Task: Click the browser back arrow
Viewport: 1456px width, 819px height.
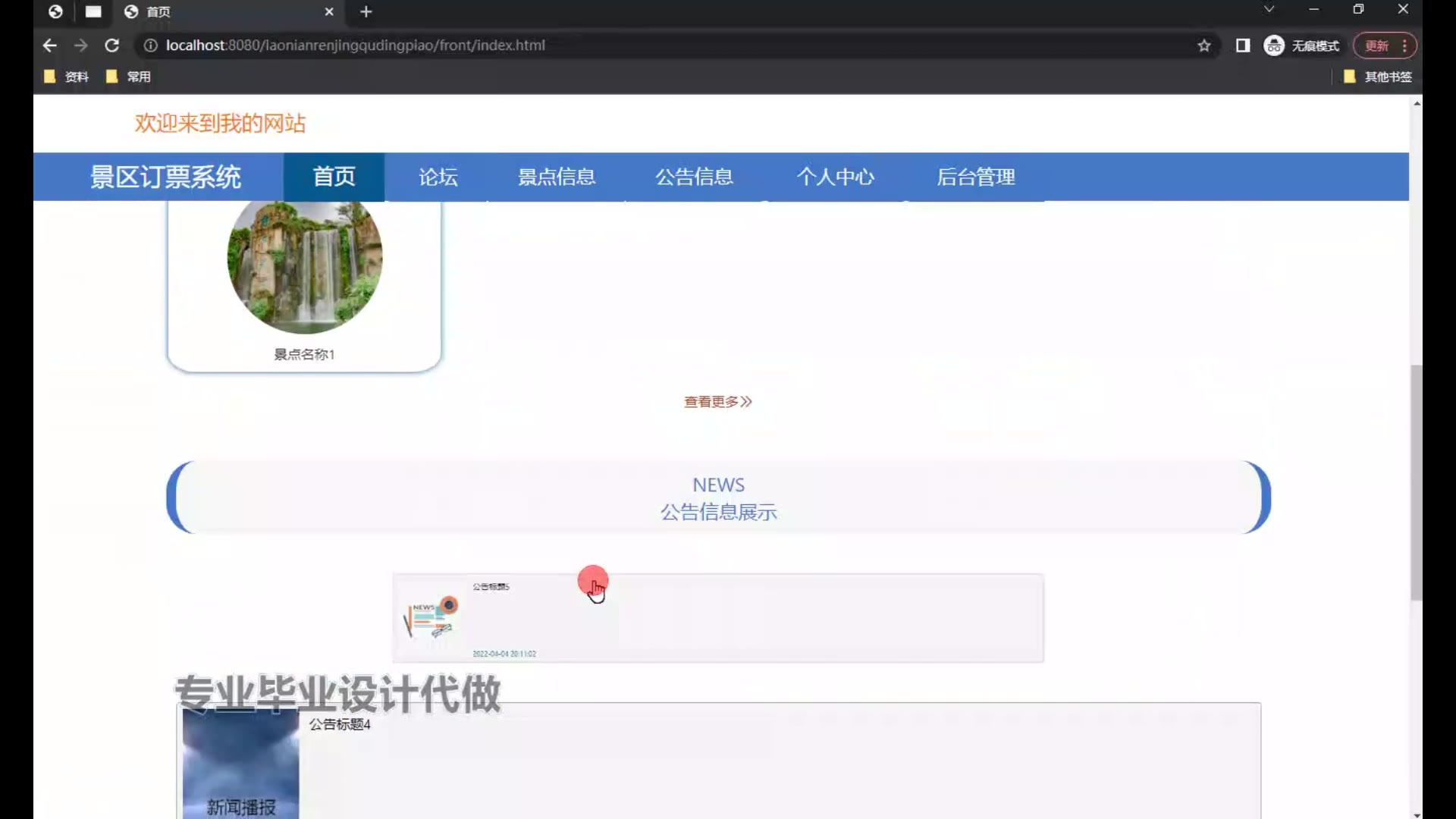Action: 50,45
